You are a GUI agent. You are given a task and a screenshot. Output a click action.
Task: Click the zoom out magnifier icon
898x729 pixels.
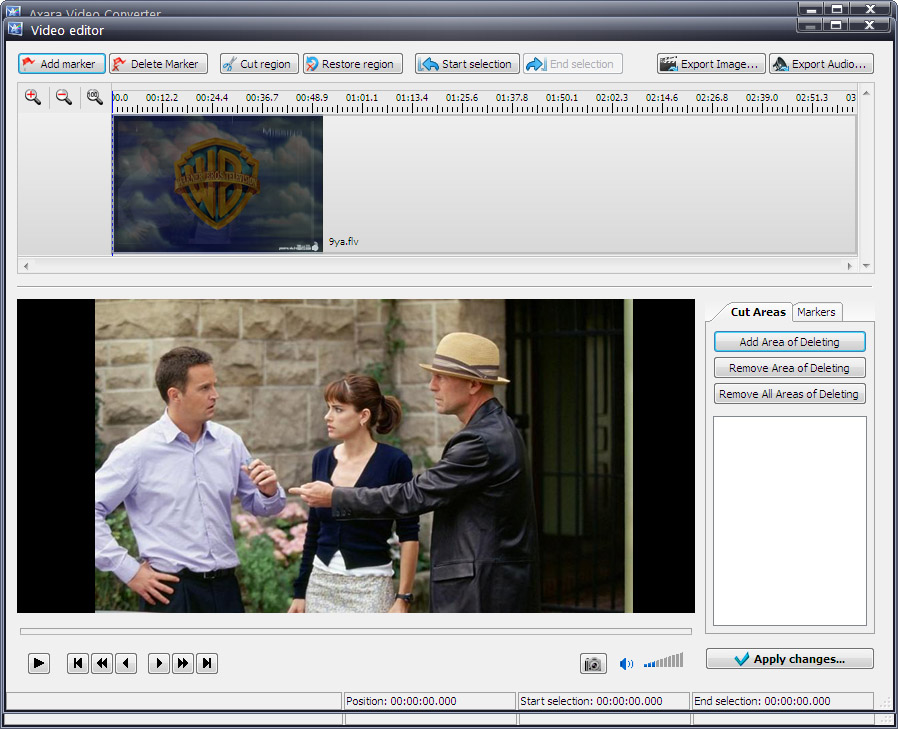(63, 97)
